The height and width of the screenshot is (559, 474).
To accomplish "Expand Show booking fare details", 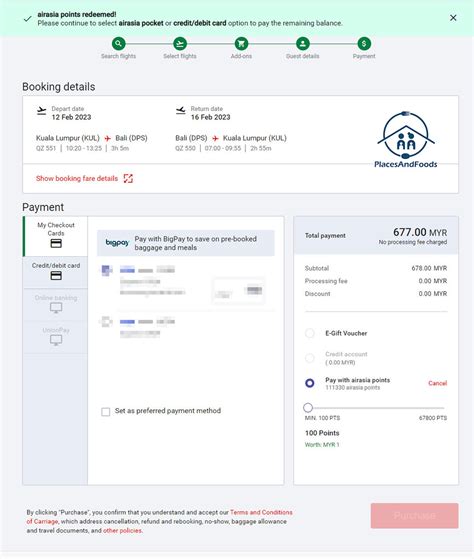I will (77, 178).
